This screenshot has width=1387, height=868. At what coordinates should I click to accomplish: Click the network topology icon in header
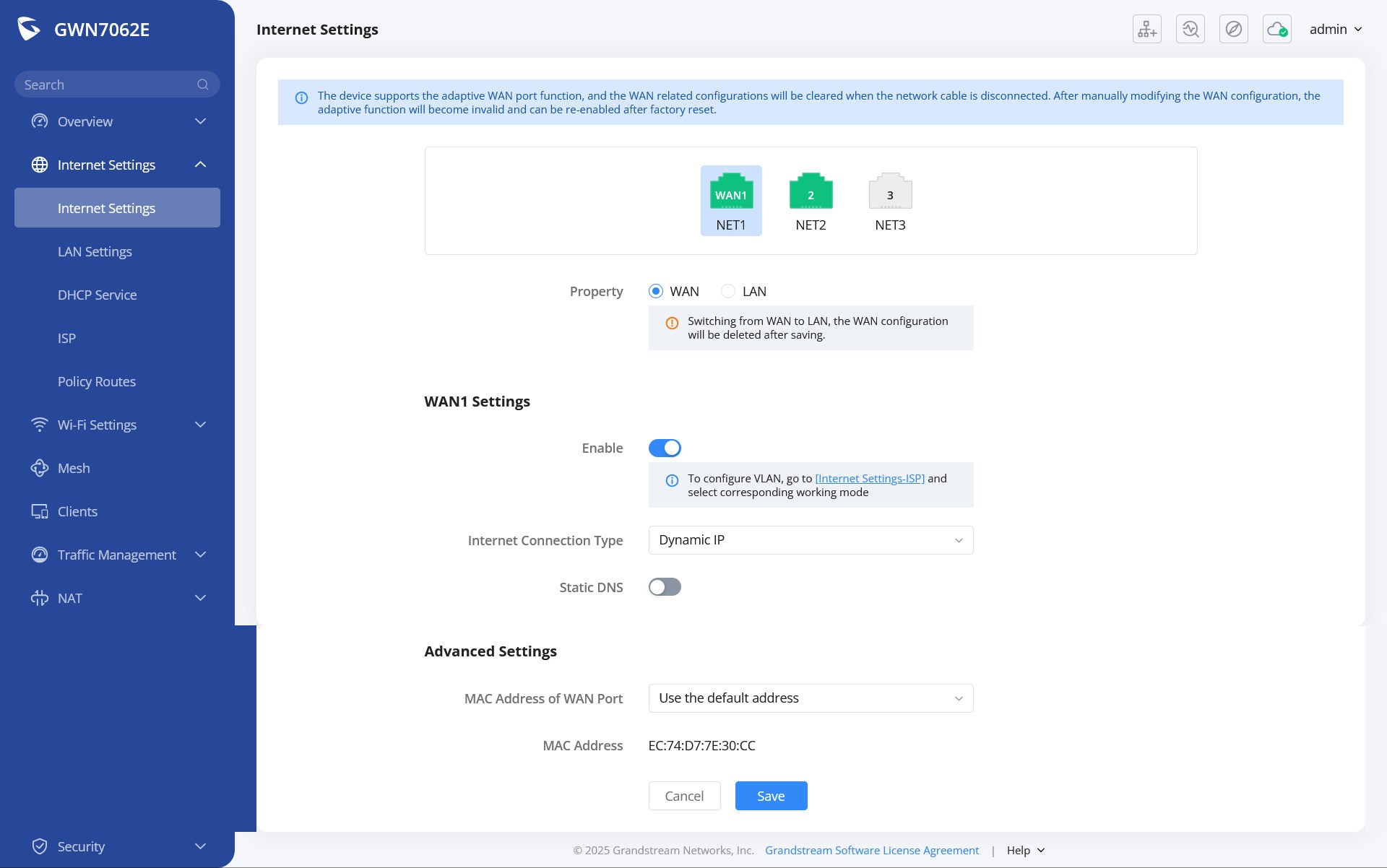pyautogui.click(x=1146, y=30)
